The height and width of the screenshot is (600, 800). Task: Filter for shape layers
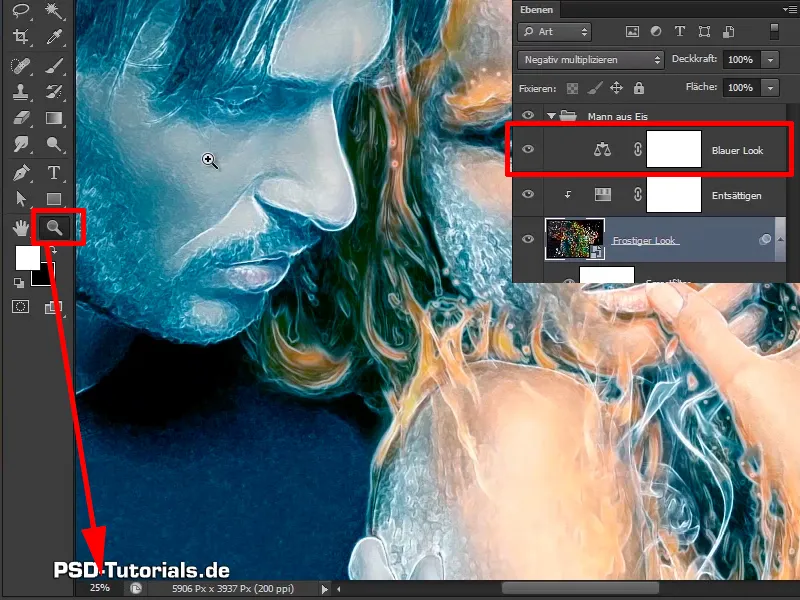(x=704, y=32)
